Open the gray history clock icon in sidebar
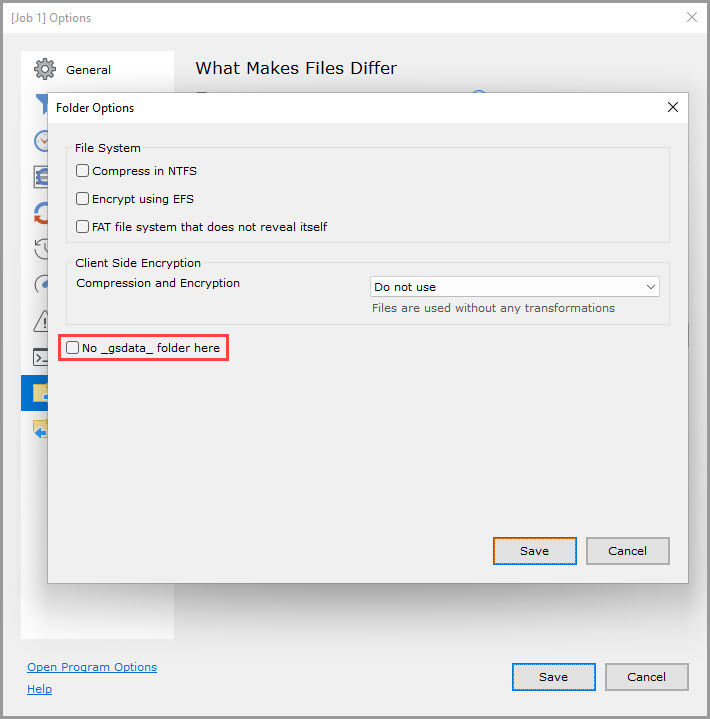Image resolution: width=710 pixels, height=719 pixels. click(40, 249)
